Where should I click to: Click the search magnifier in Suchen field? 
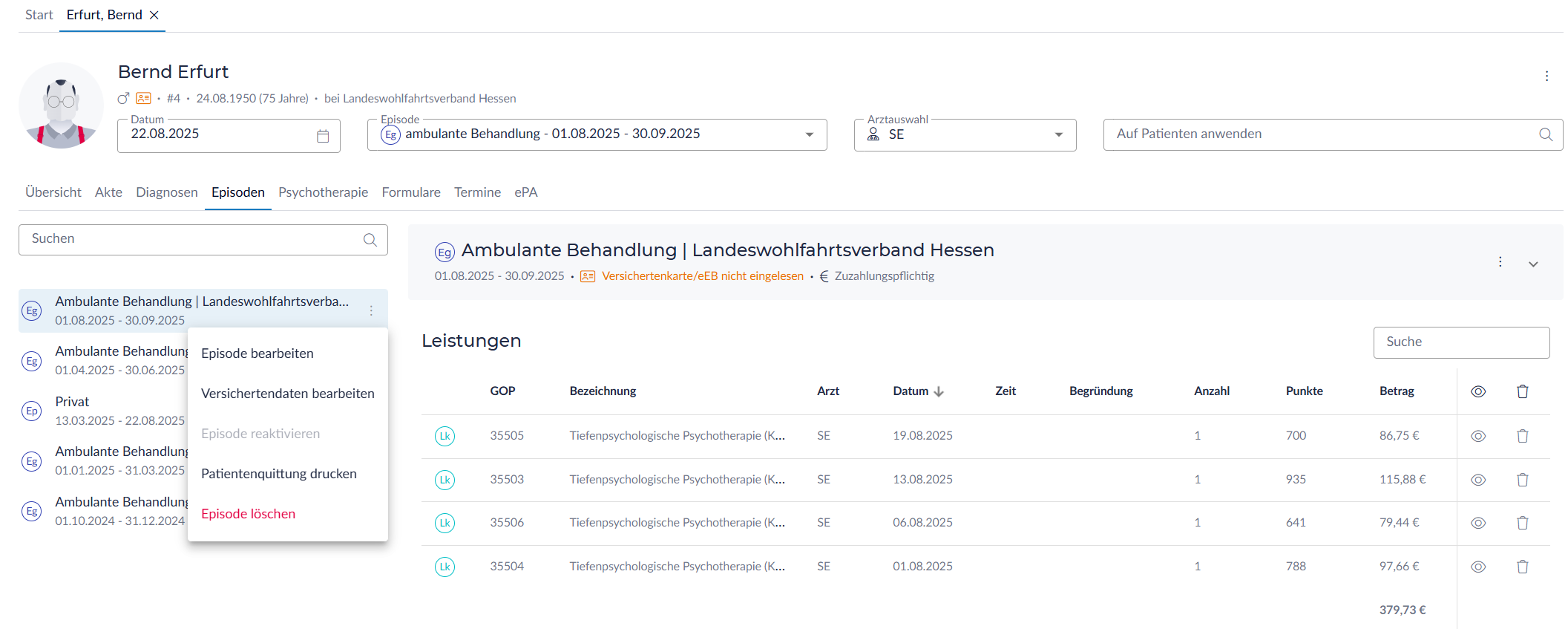[370, 240]
